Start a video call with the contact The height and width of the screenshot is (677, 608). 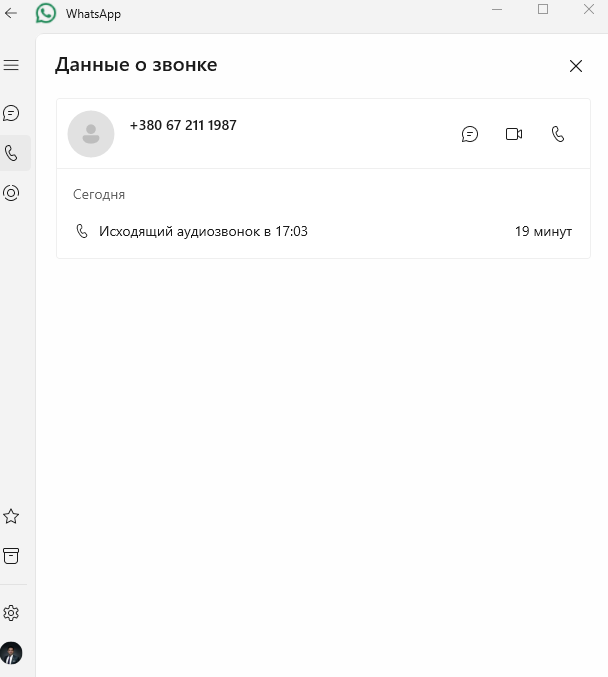click(514, 134)
